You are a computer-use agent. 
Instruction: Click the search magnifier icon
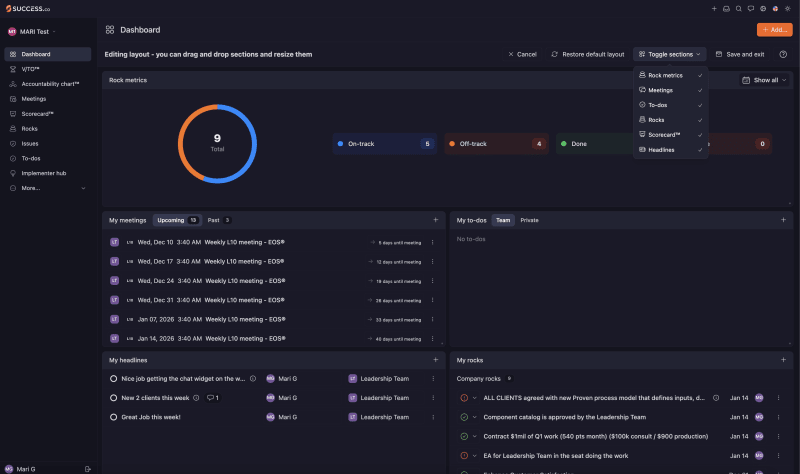pos(738,9)
